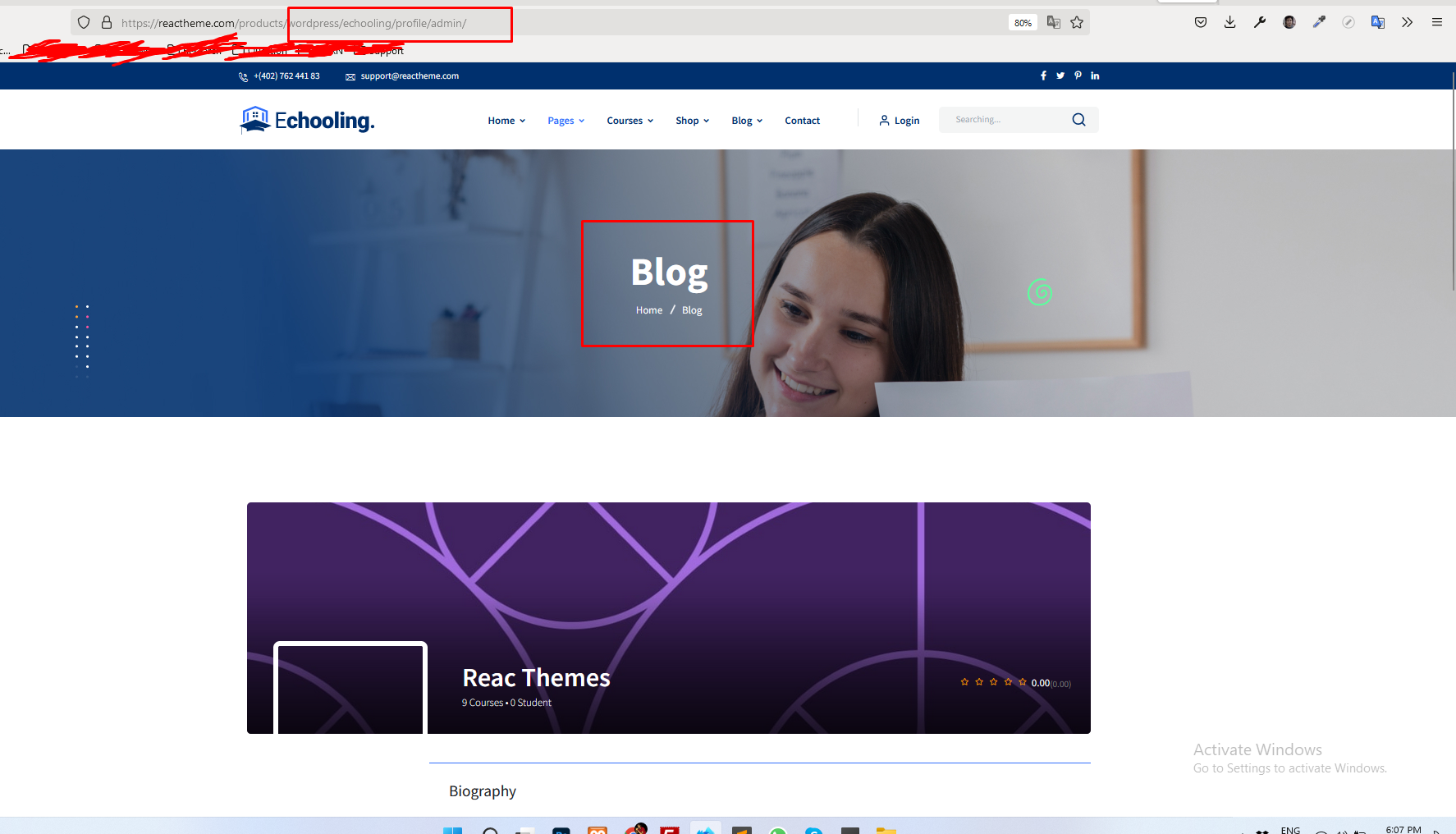Bookmark this page with the star icon
Viewport: 1456px width, 834px height.
1077,22
